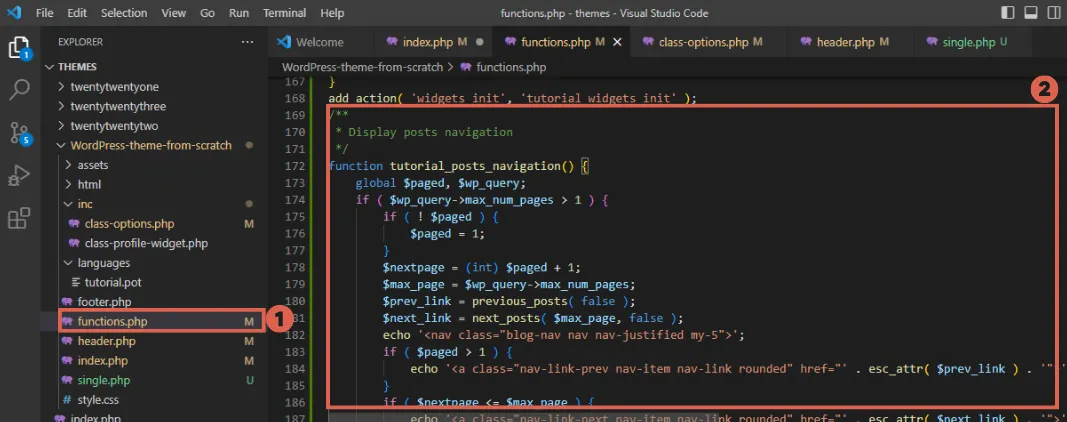Screen dimensions: 1067x422
Task: Open Explorer's more actions ellipsis
Action: coord(247,42)
